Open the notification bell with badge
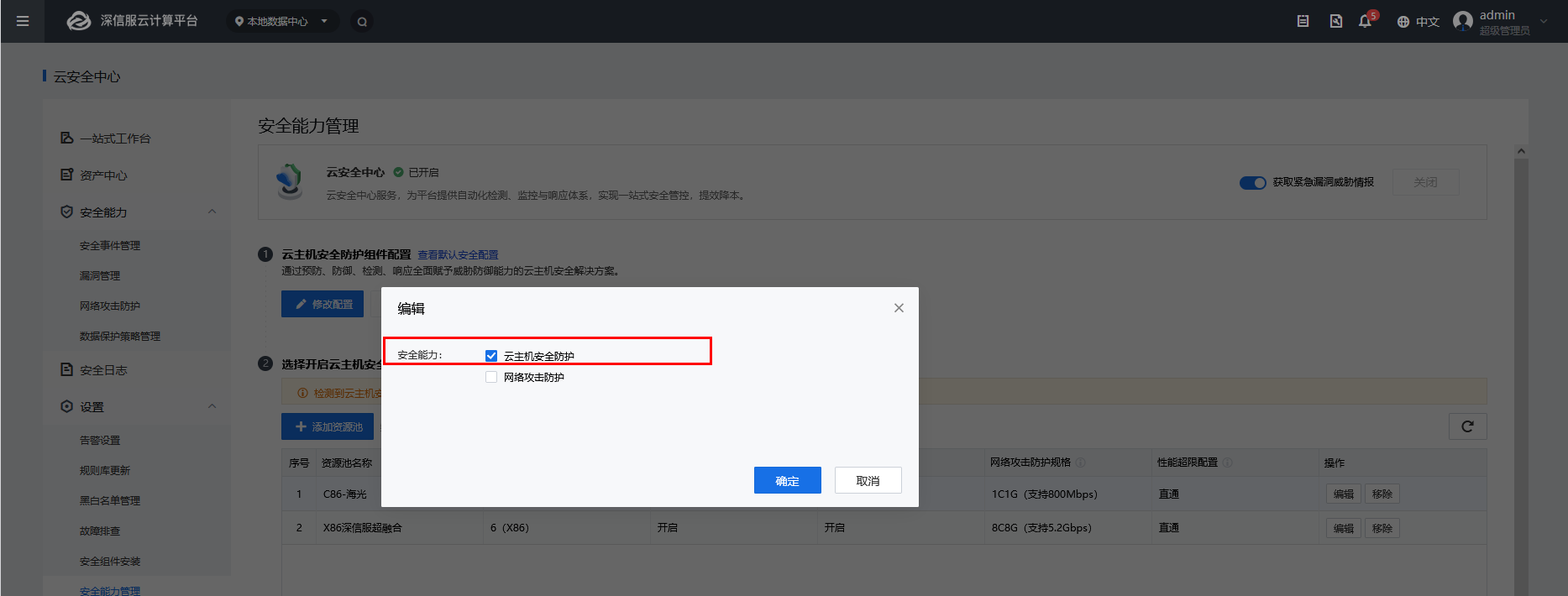This screenshot has width=1568, height=596. pyautogui.click(x=1365, y=21)
